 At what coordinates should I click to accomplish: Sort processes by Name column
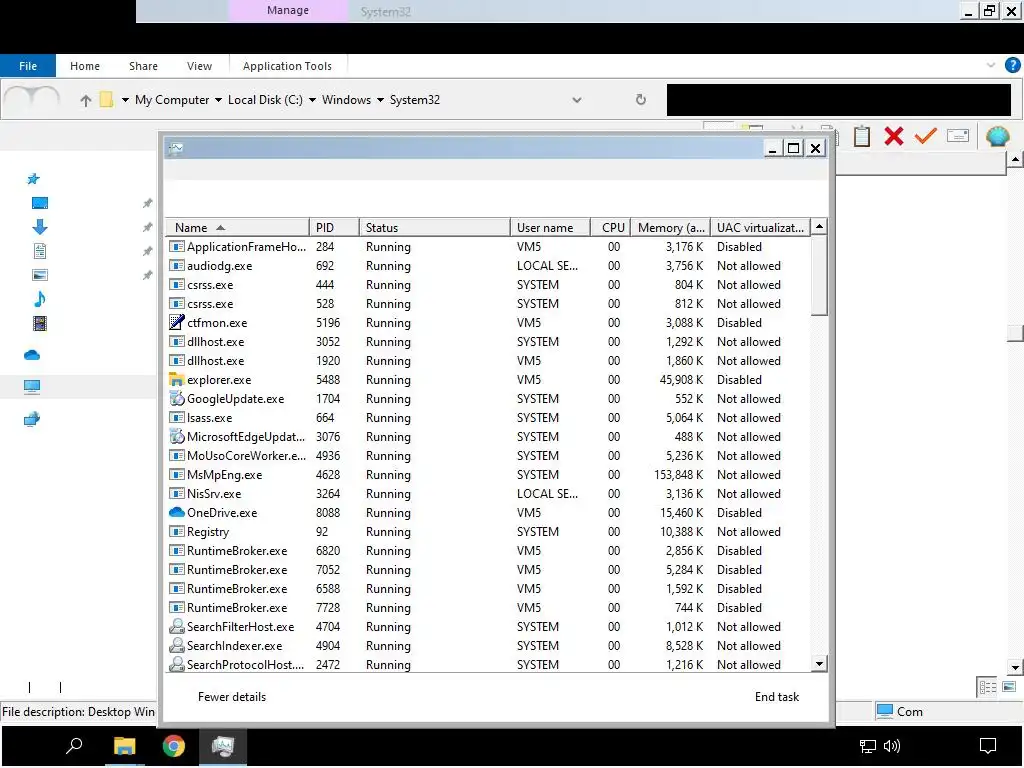(x=237, y=227)
